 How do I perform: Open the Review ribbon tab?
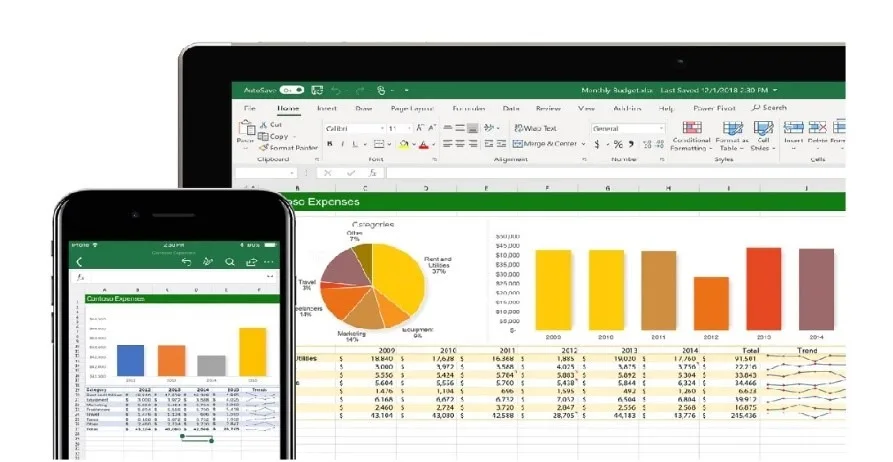click(x=548, y=108)
